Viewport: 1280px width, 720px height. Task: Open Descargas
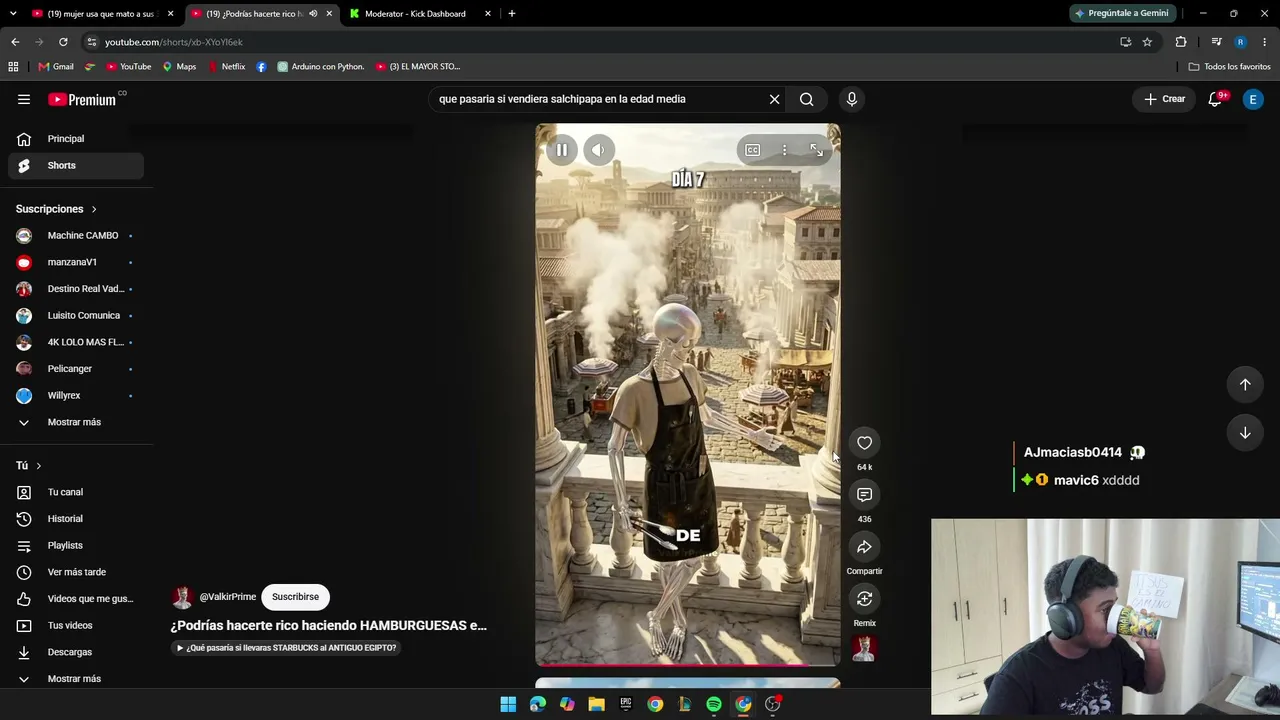point(76,652)
